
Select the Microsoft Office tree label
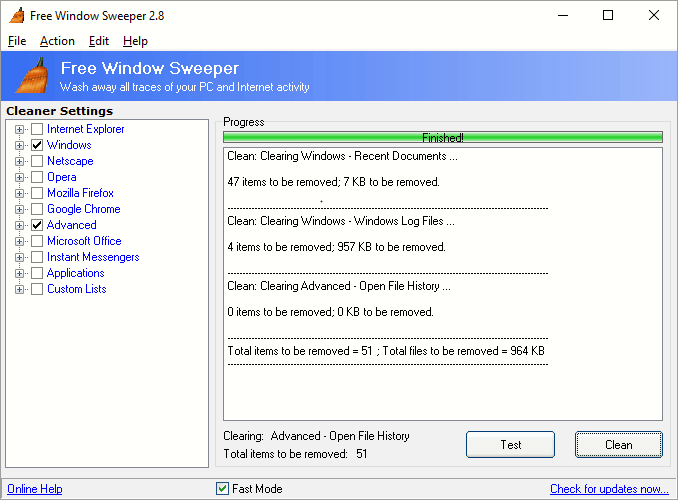point(84,241)
